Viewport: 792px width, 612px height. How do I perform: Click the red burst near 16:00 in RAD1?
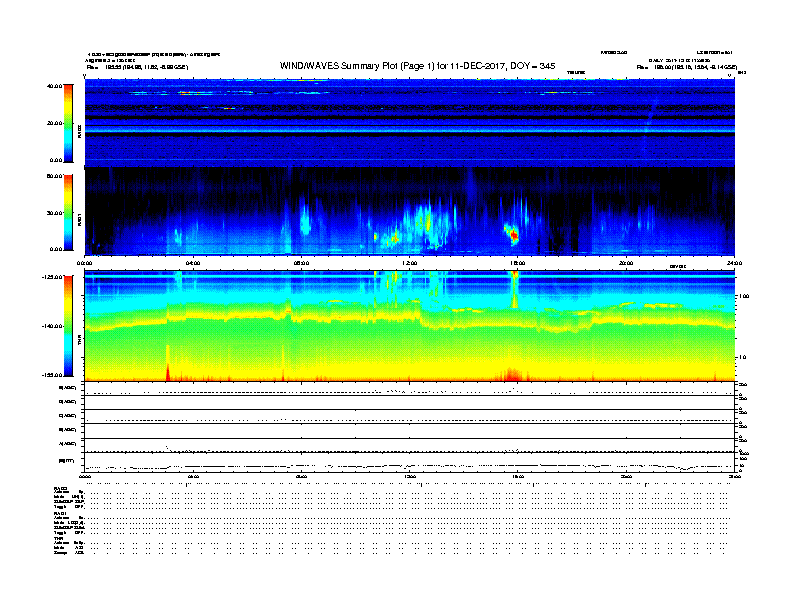point(513,234)
